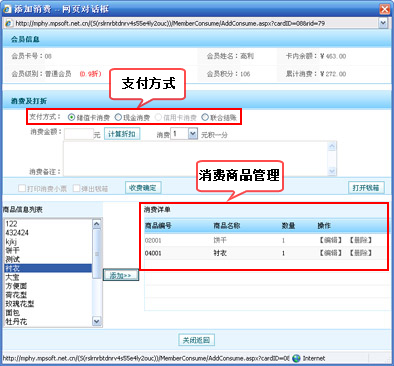Click 【编辑】 for item 02001
Viewport: 394px width, 366px height.
(x=330, y=240)
